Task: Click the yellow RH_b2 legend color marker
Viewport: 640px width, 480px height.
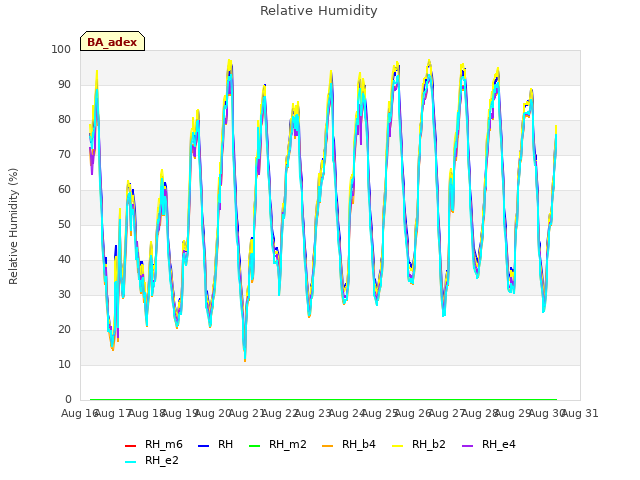Action: tap(397, 446)
